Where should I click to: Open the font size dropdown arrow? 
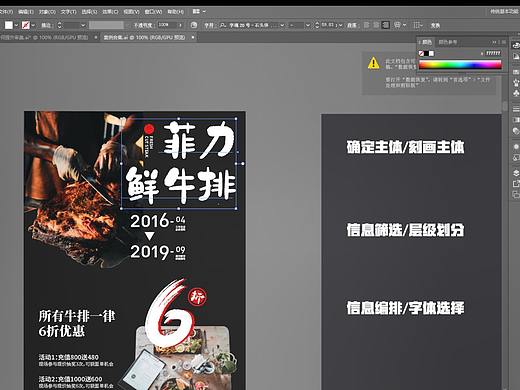tap(340, 25)
